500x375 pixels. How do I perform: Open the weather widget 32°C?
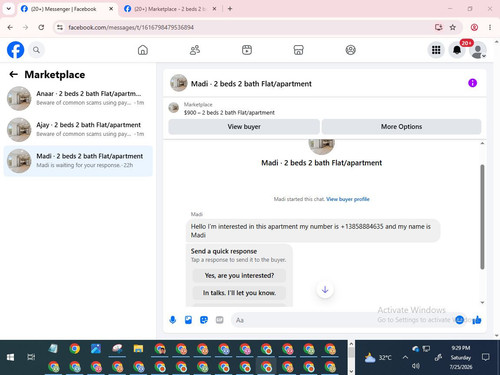point(378,358)
